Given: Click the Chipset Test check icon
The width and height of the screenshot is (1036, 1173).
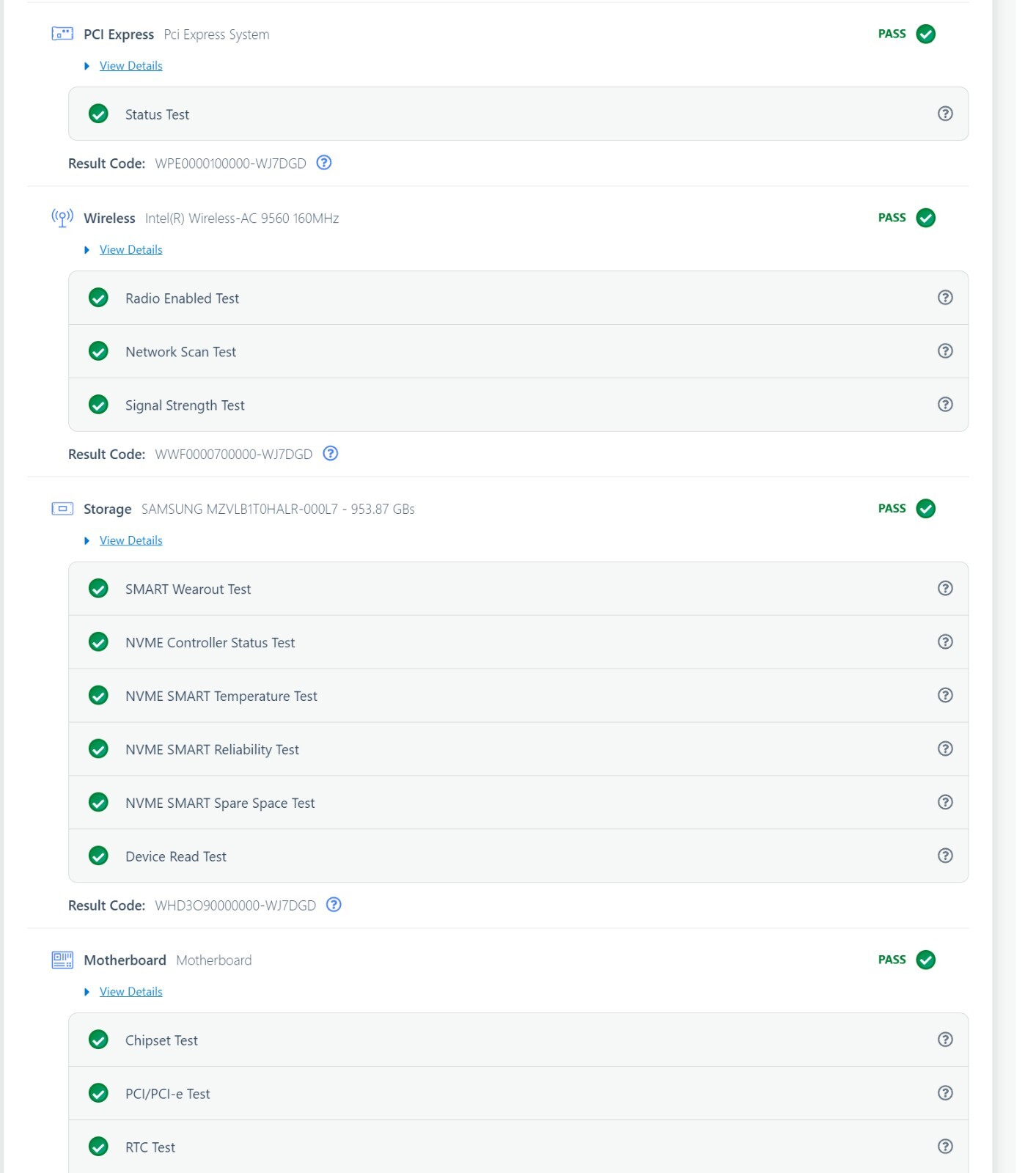Looking at the screenshot, I should point(98,1040).
